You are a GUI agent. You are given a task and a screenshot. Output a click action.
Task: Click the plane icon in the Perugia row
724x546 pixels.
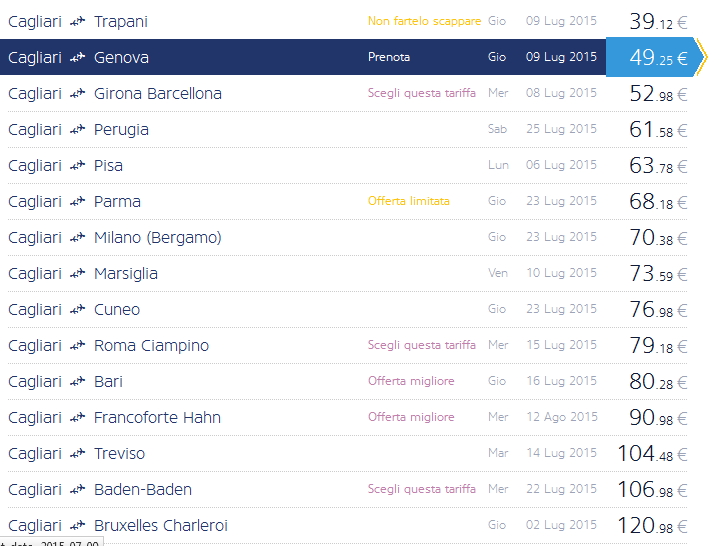78,130
